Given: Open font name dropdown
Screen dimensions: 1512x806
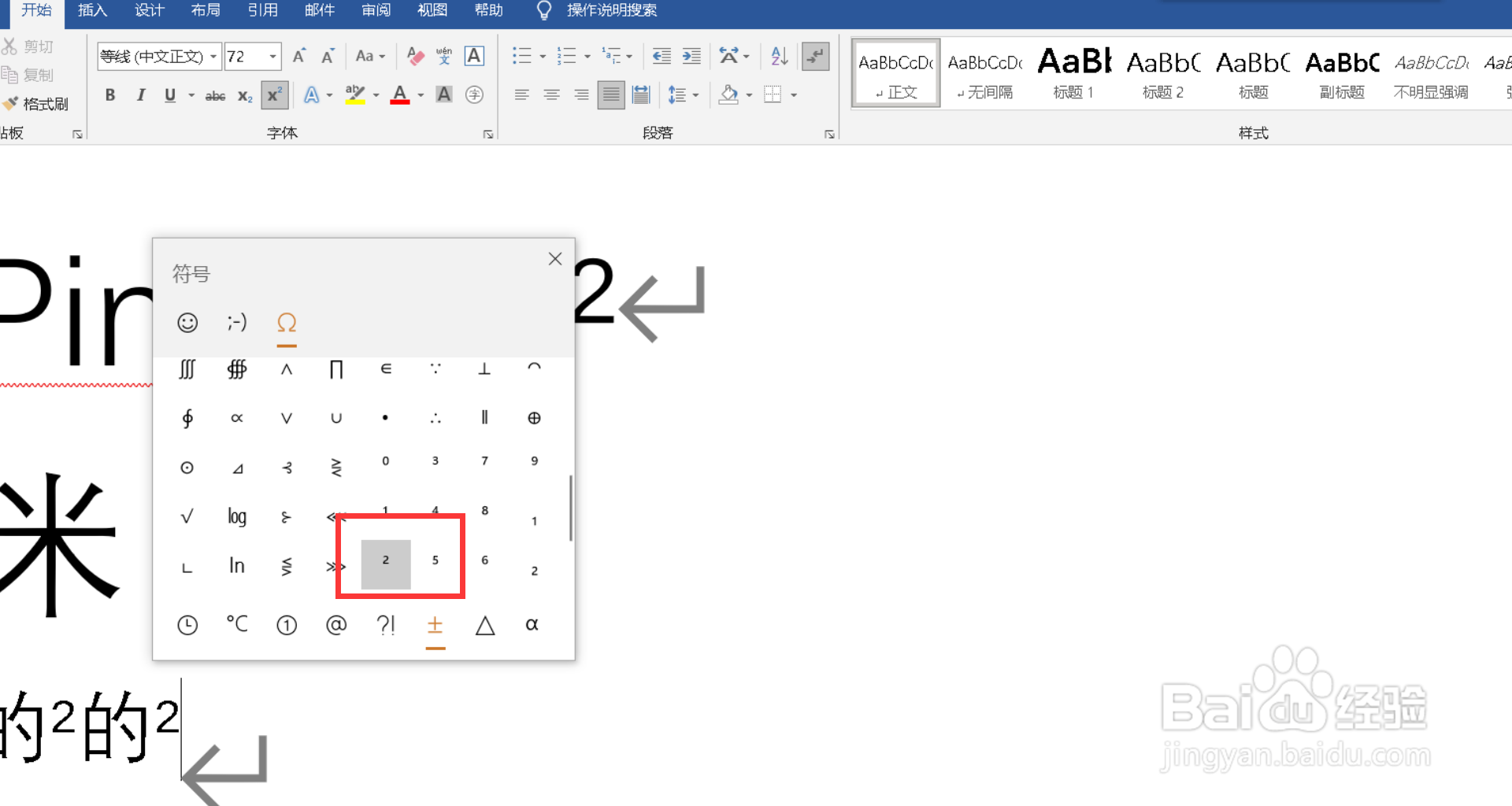Looking at the screenshot, I should point(213,57).
